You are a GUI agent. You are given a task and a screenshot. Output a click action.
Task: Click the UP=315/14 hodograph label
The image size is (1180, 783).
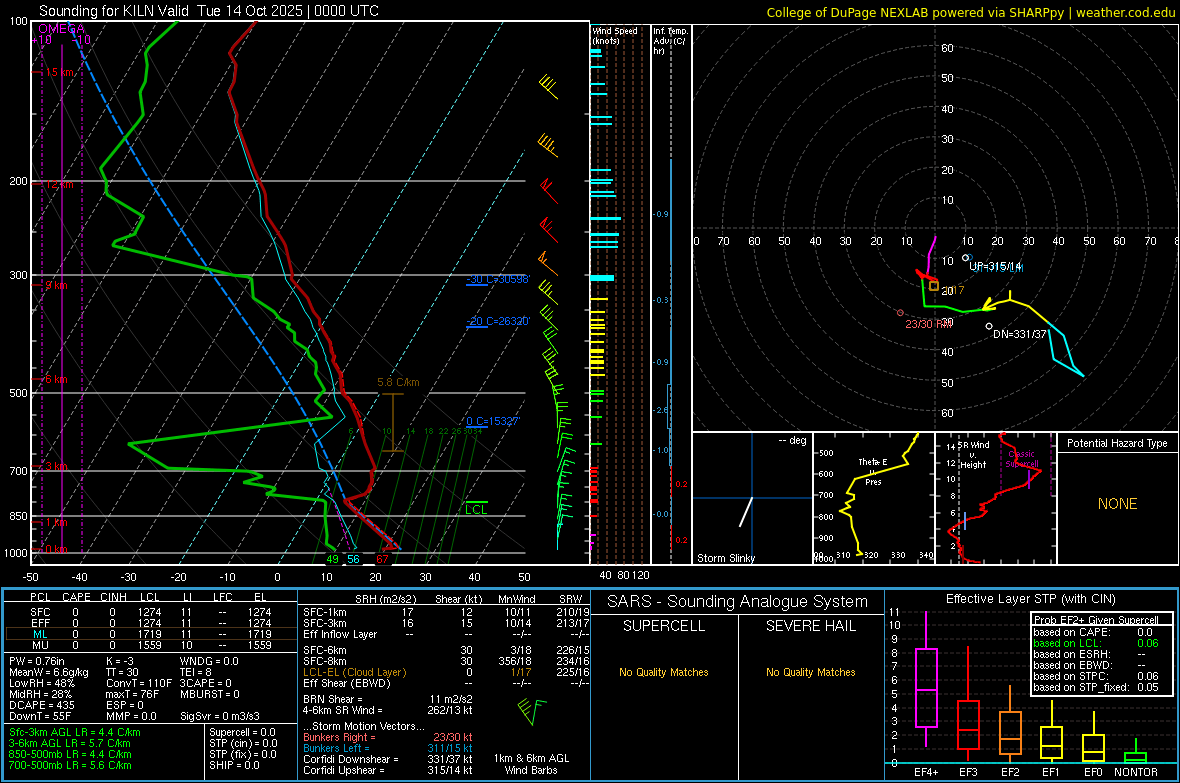point(996,267)
